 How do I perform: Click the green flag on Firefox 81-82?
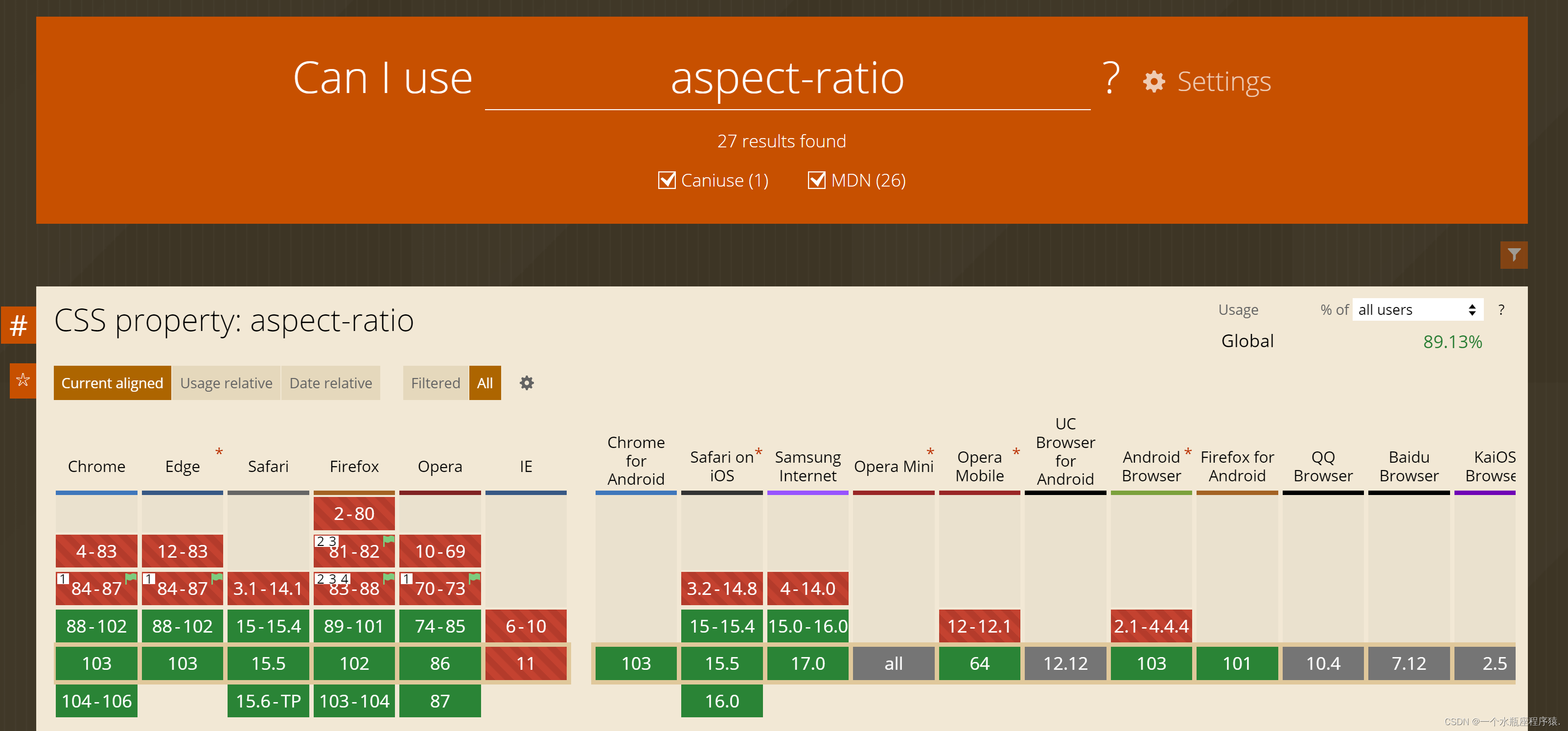point(389,541)
